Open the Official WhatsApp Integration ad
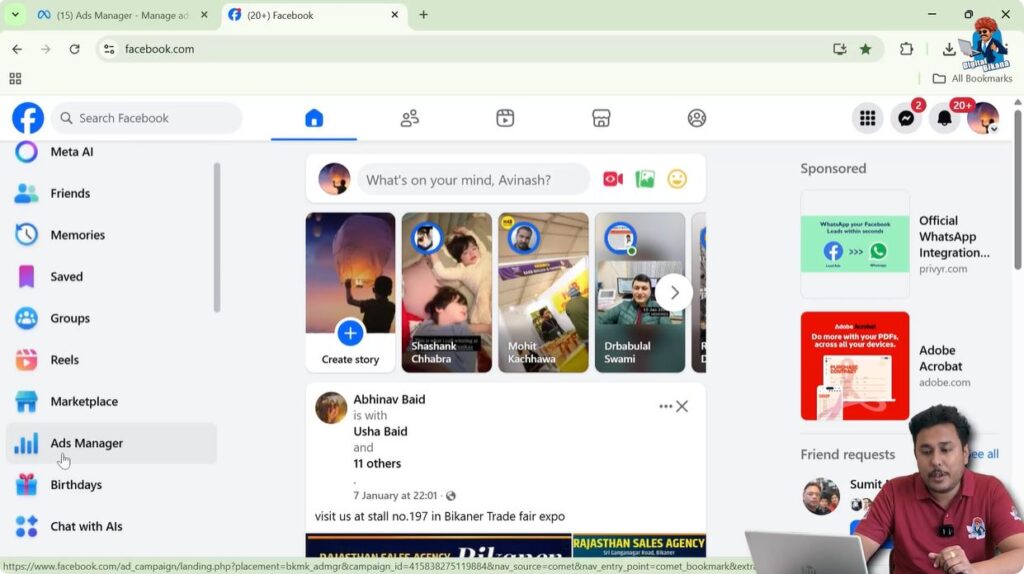This screenshot has width=1024, height=574. click(x=899, y=244)
